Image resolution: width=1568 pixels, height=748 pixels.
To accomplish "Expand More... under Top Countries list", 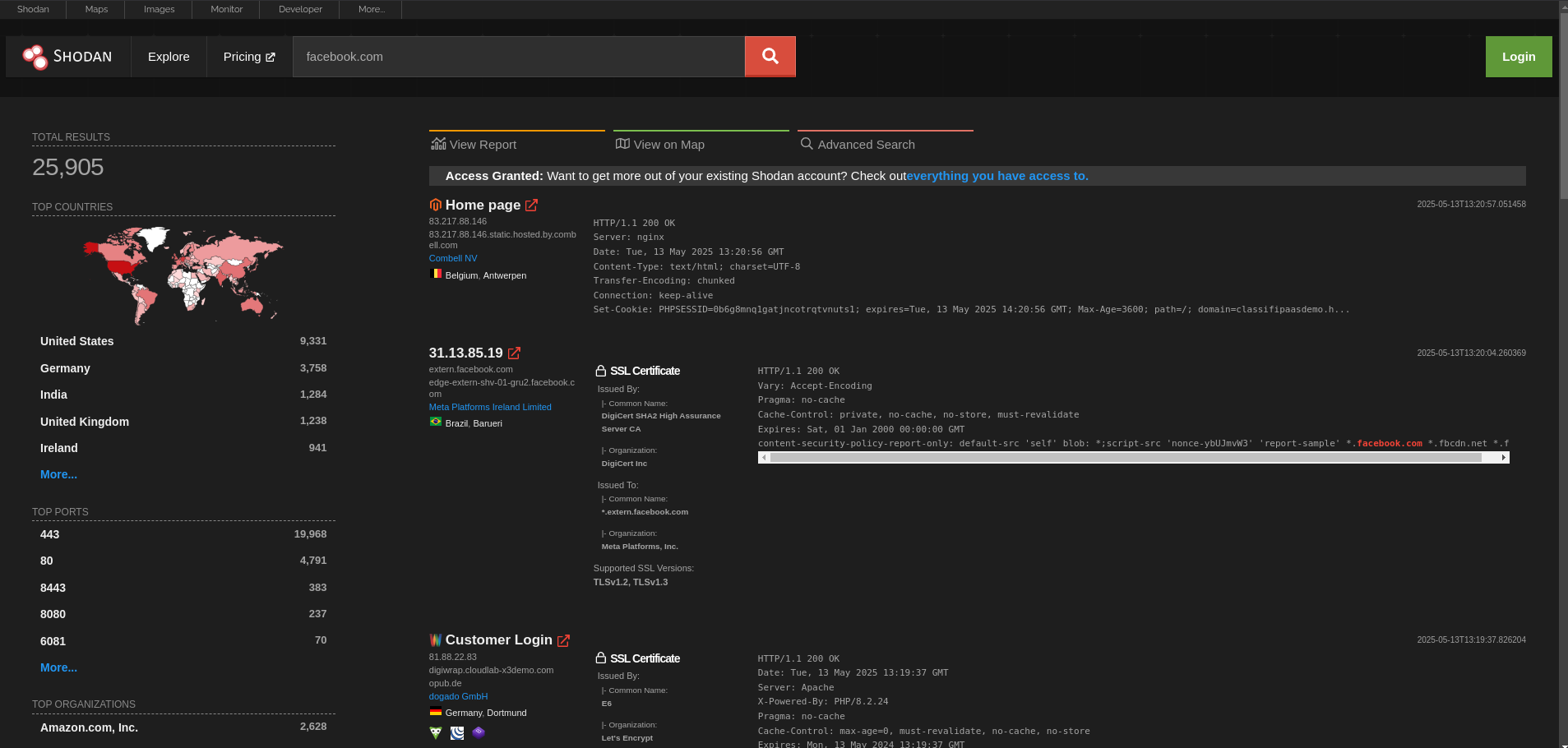I will coord(58,474).
